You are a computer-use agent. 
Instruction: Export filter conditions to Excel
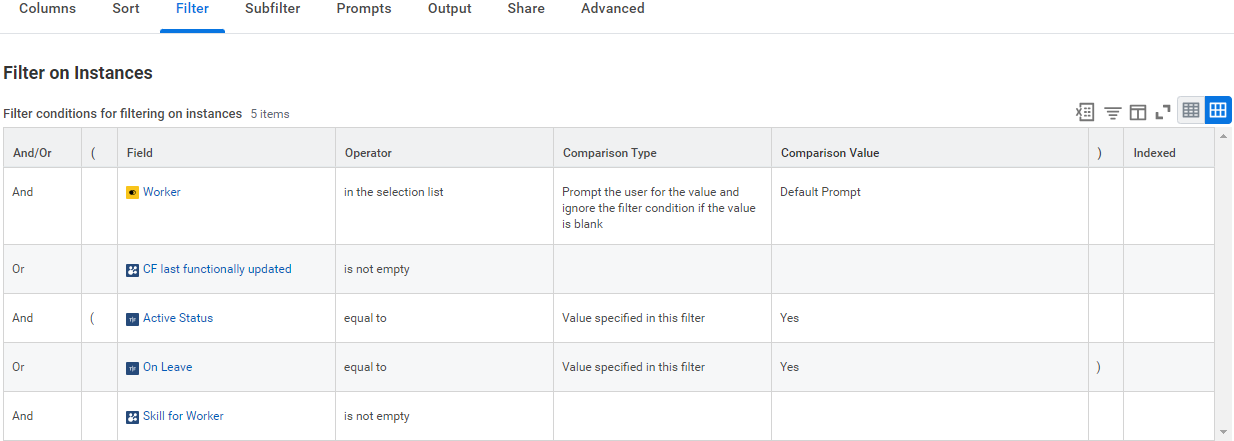pyautogui.click(x=1085, y=112)
